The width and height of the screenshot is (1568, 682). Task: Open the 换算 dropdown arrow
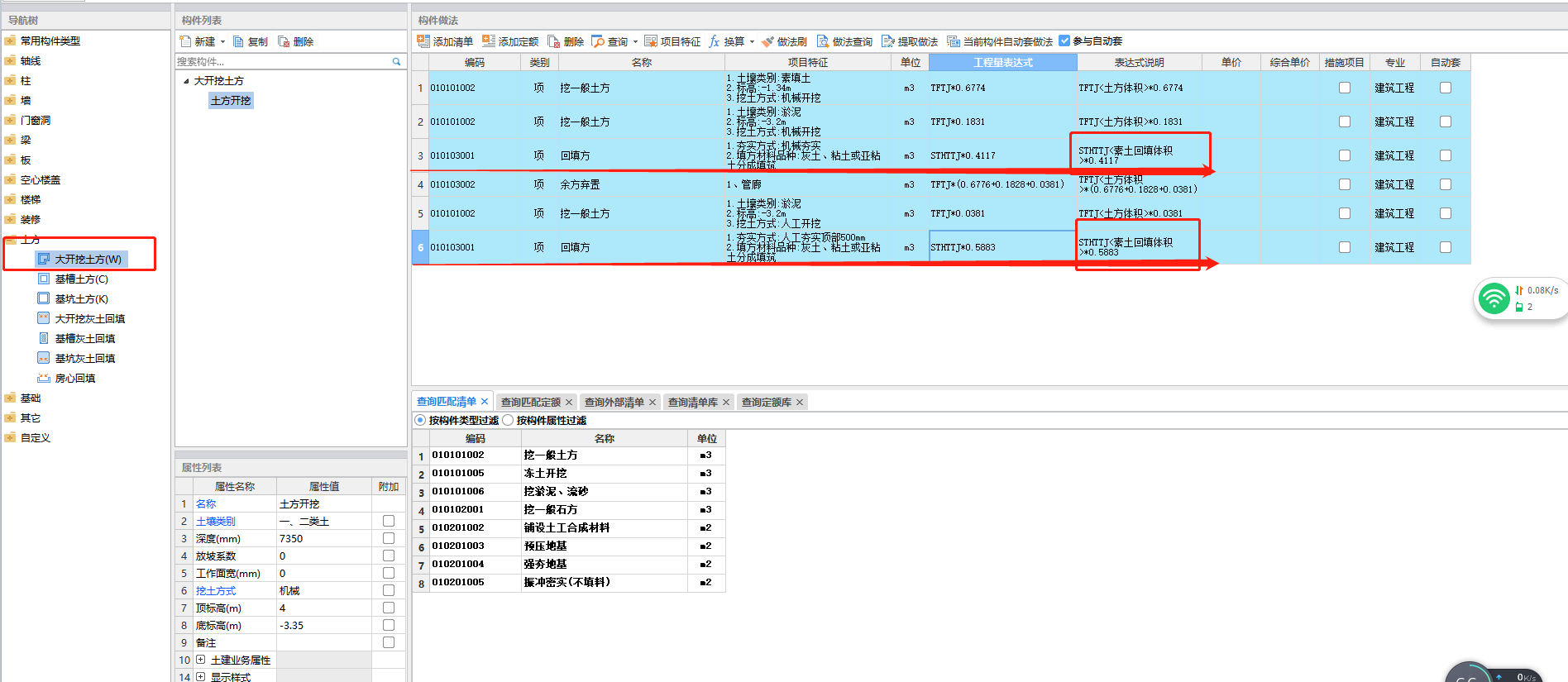[x=752, y=41]
